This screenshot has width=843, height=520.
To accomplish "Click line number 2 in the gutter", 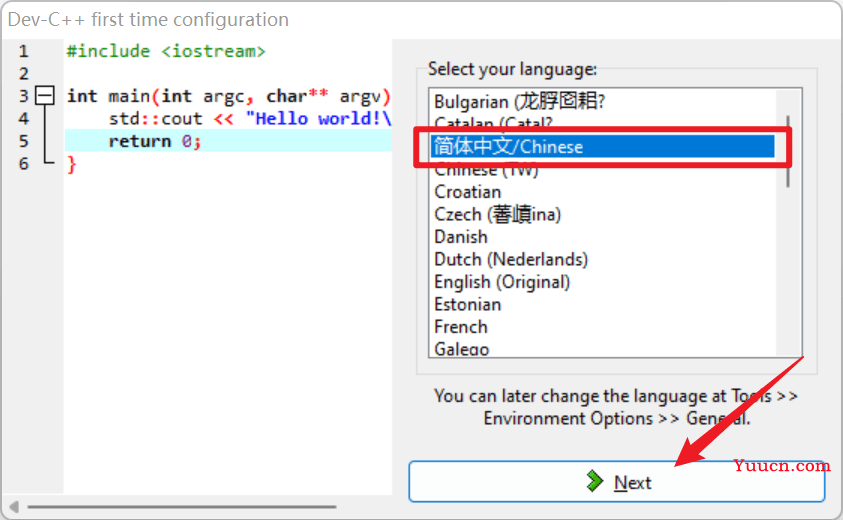I will click(x=24, y=74).
